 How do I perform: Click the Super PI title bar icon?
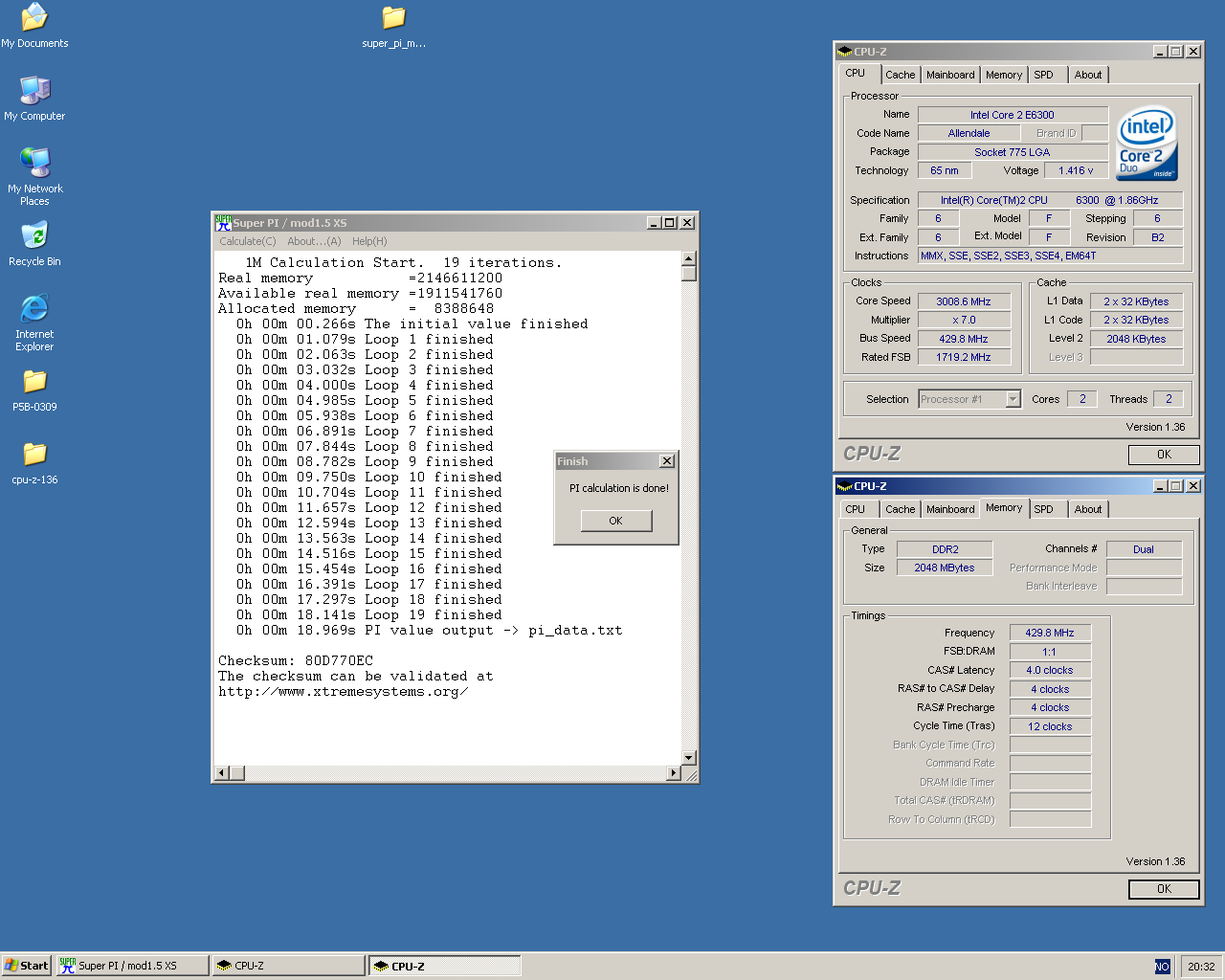tap(222, 222)
